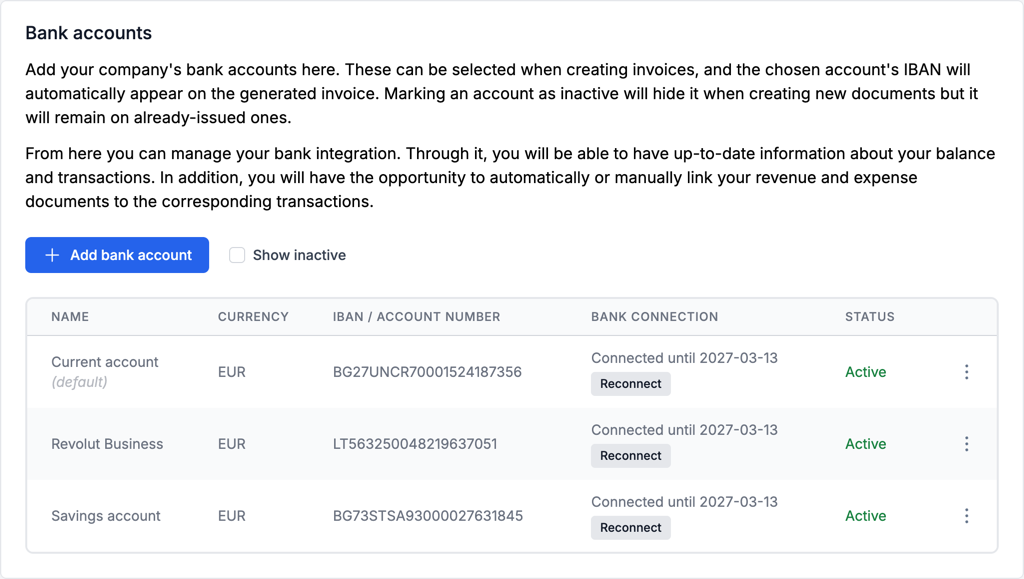Click the NAME column header
The image size is (1024, 579).
pyautogui.click(x=70, y=317)
